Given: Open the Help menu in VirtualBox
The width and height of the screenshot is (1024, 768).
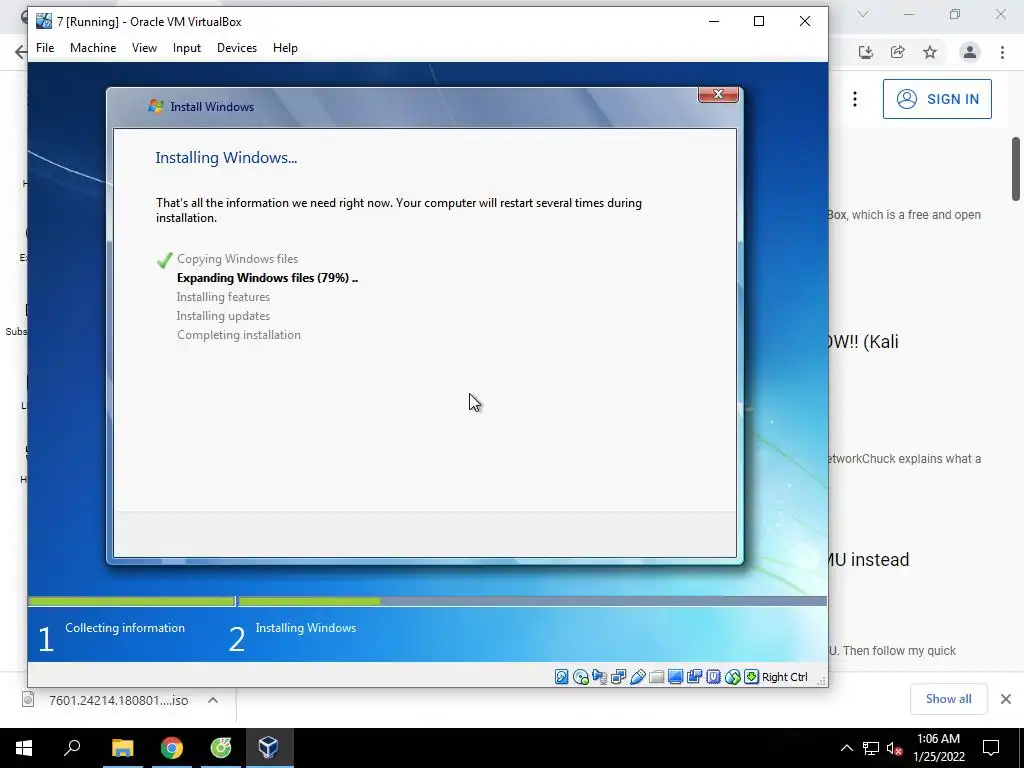Looking at the screenshot, I should (285, 48).
